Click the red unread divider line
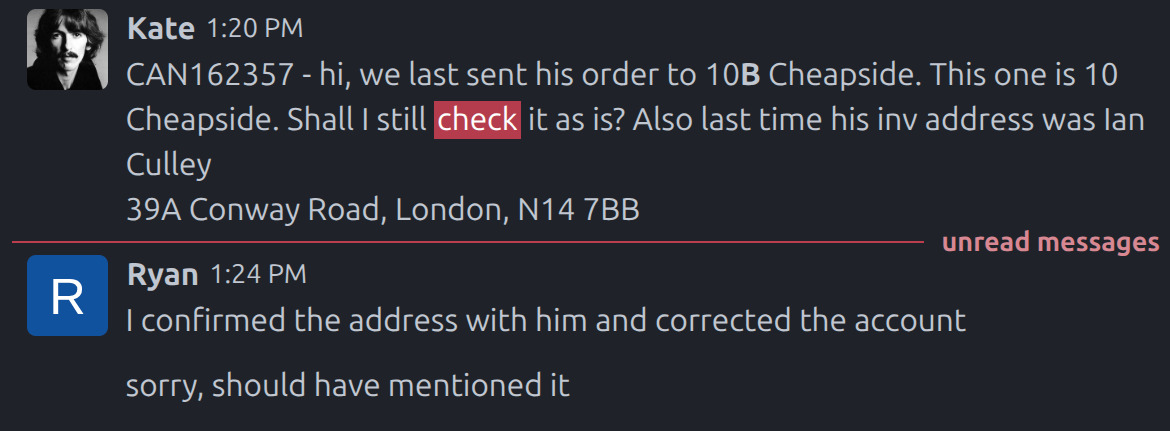This screenshot has height=431, width=1170. (468, 242)
